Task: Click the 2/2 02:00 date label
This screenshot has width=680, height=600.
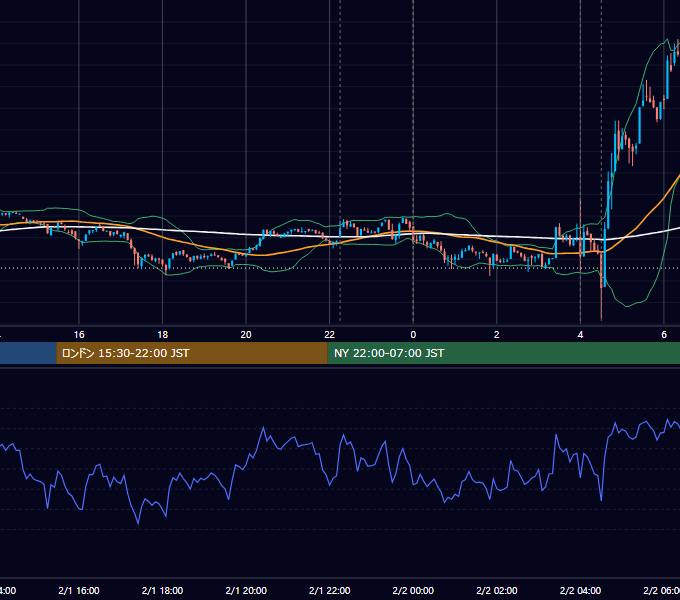Action: click(x=497, y=590)
